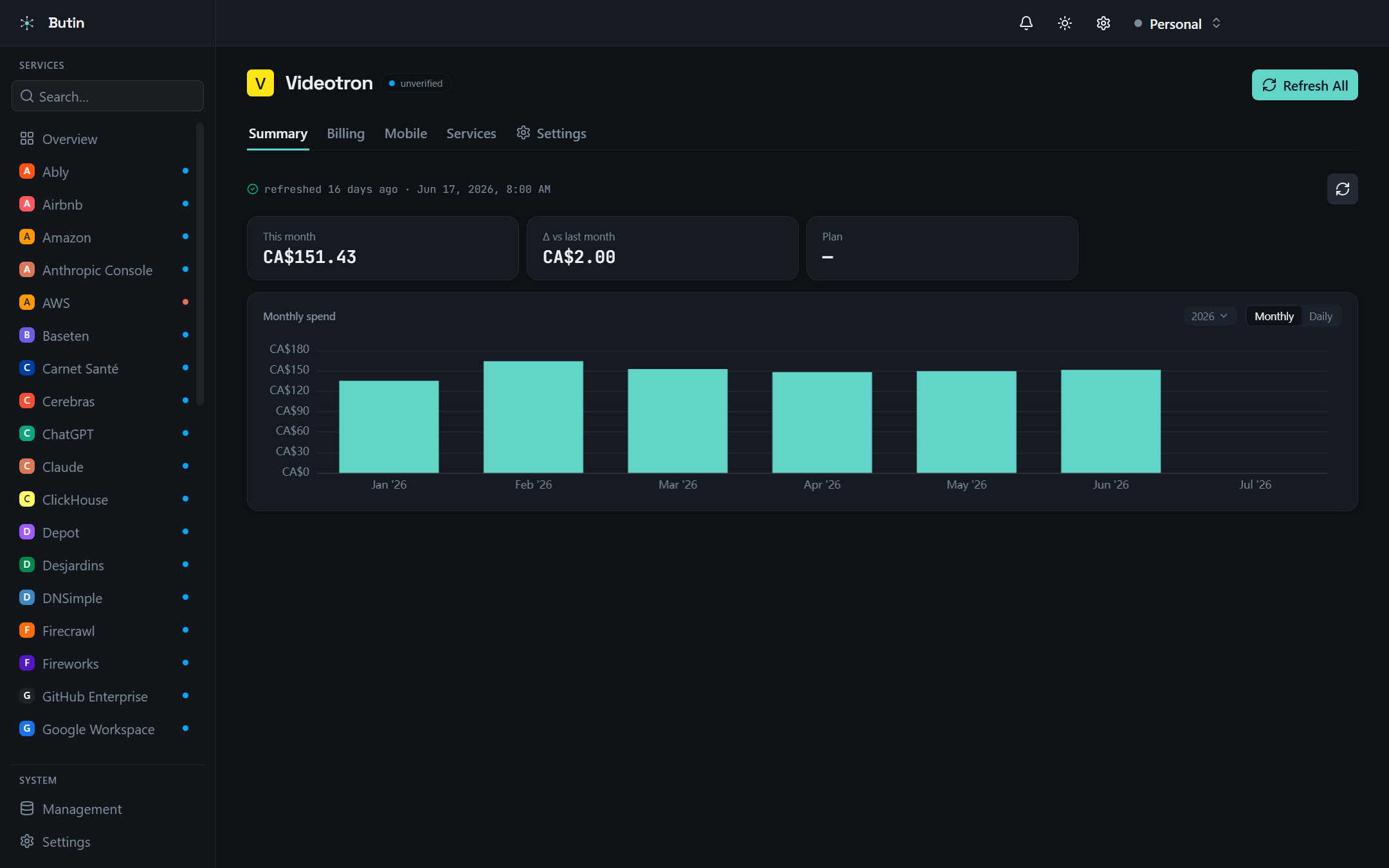The image size is (1389, 868).
Task: Open the Billing tab
Action: [345, 134]
